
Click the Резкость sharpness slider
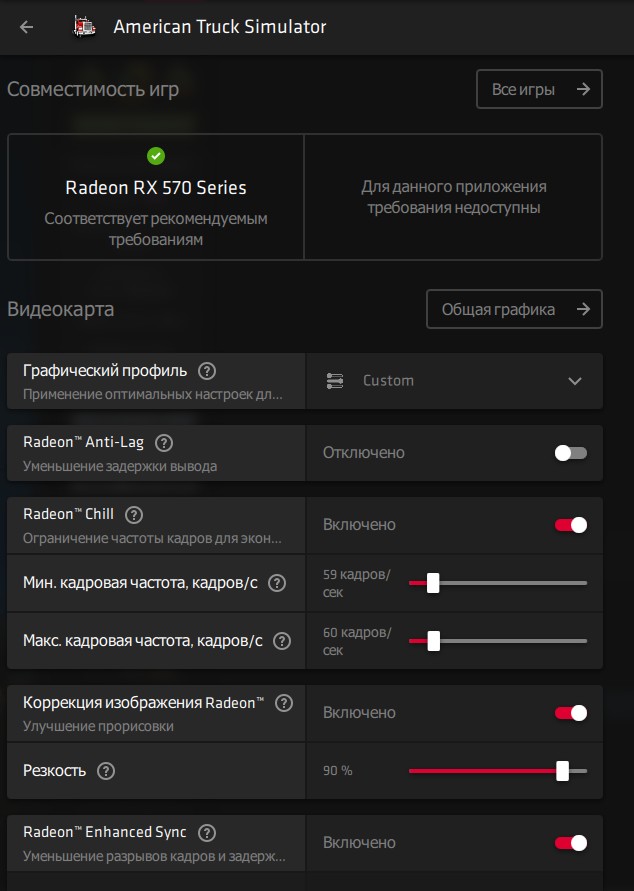[x=498, y=771]
